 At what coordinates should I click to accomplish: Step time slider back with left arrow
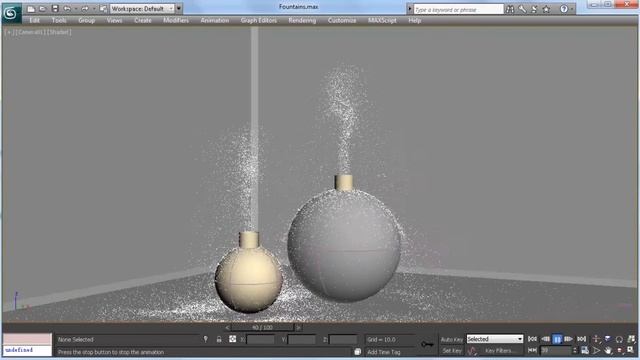[x=227, y=327]
